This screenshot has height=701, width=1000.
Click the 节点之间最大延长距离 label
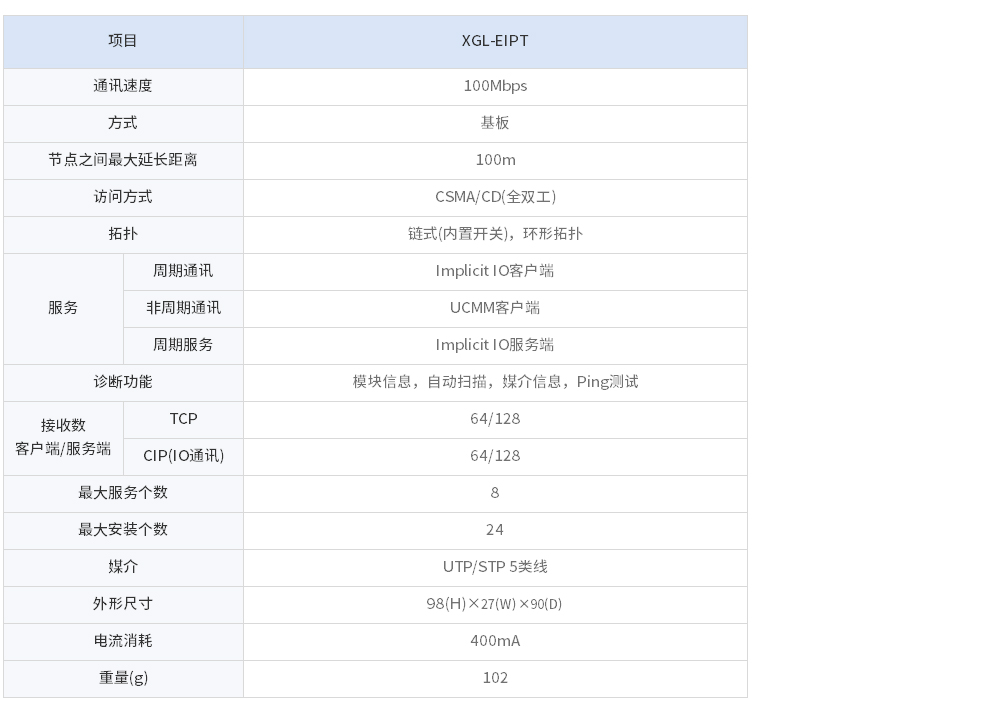coord(123,160)
